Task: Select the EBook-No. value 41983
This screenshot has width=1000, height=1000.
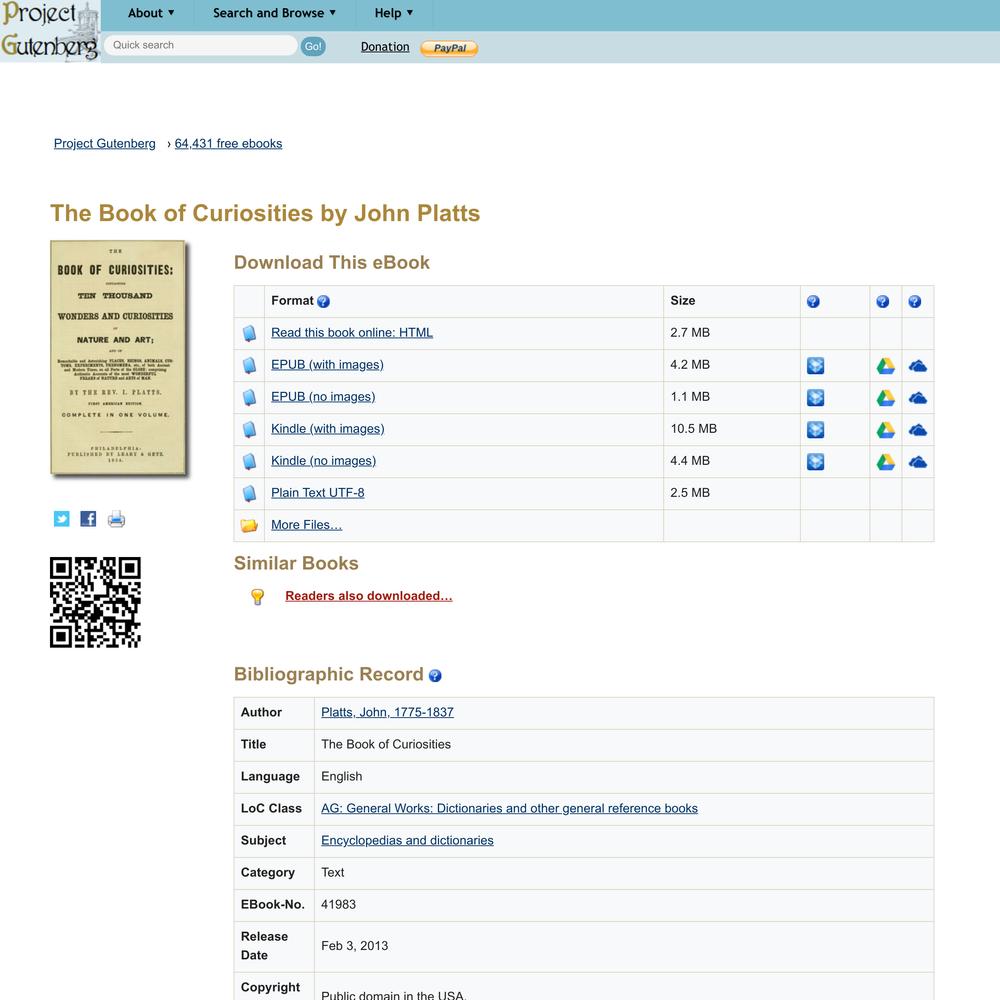Action: pos(339,904)
